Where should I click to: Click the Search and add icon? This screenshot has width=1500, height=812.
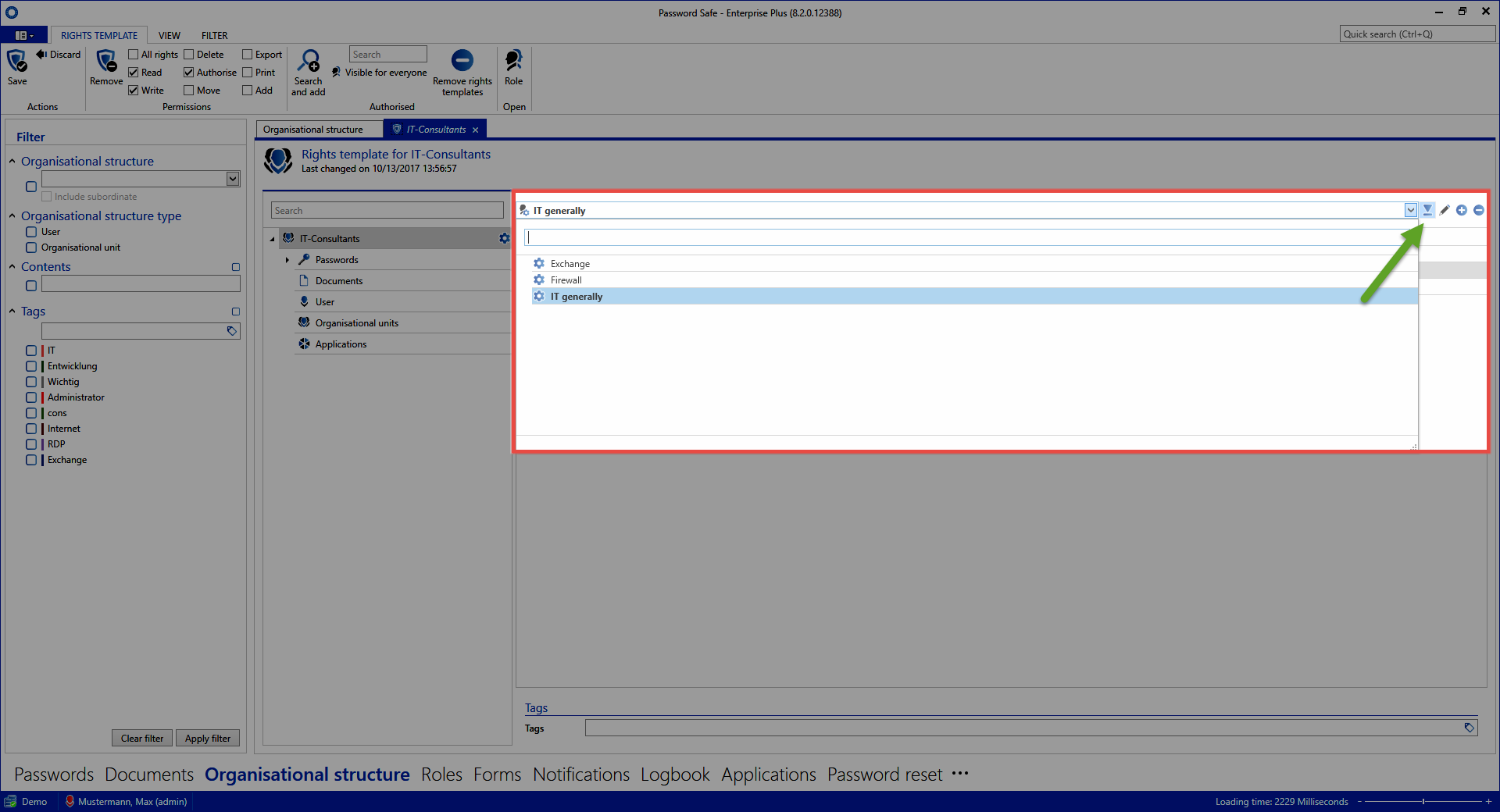click(x=309, y=61)
